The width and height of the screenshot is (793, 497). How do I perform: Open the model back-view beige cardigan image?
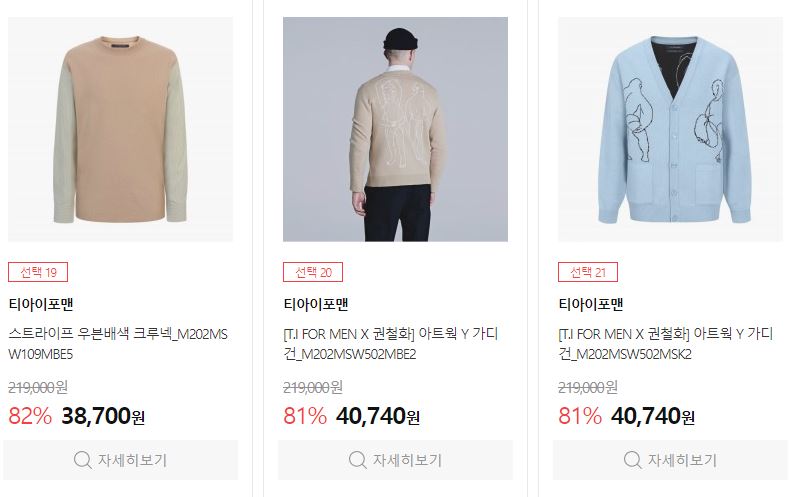coord(395,129)
